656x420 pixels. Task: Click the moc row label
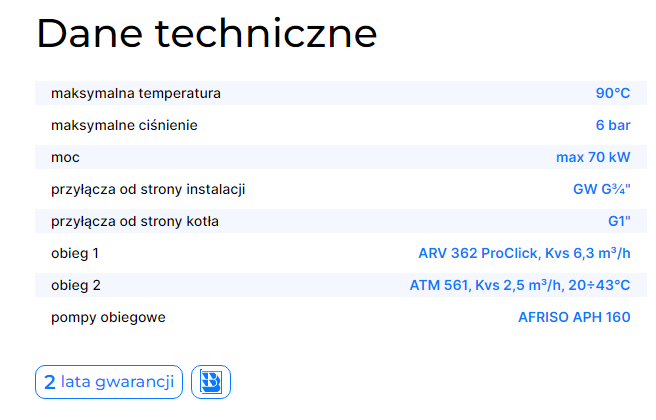(65, 158)
